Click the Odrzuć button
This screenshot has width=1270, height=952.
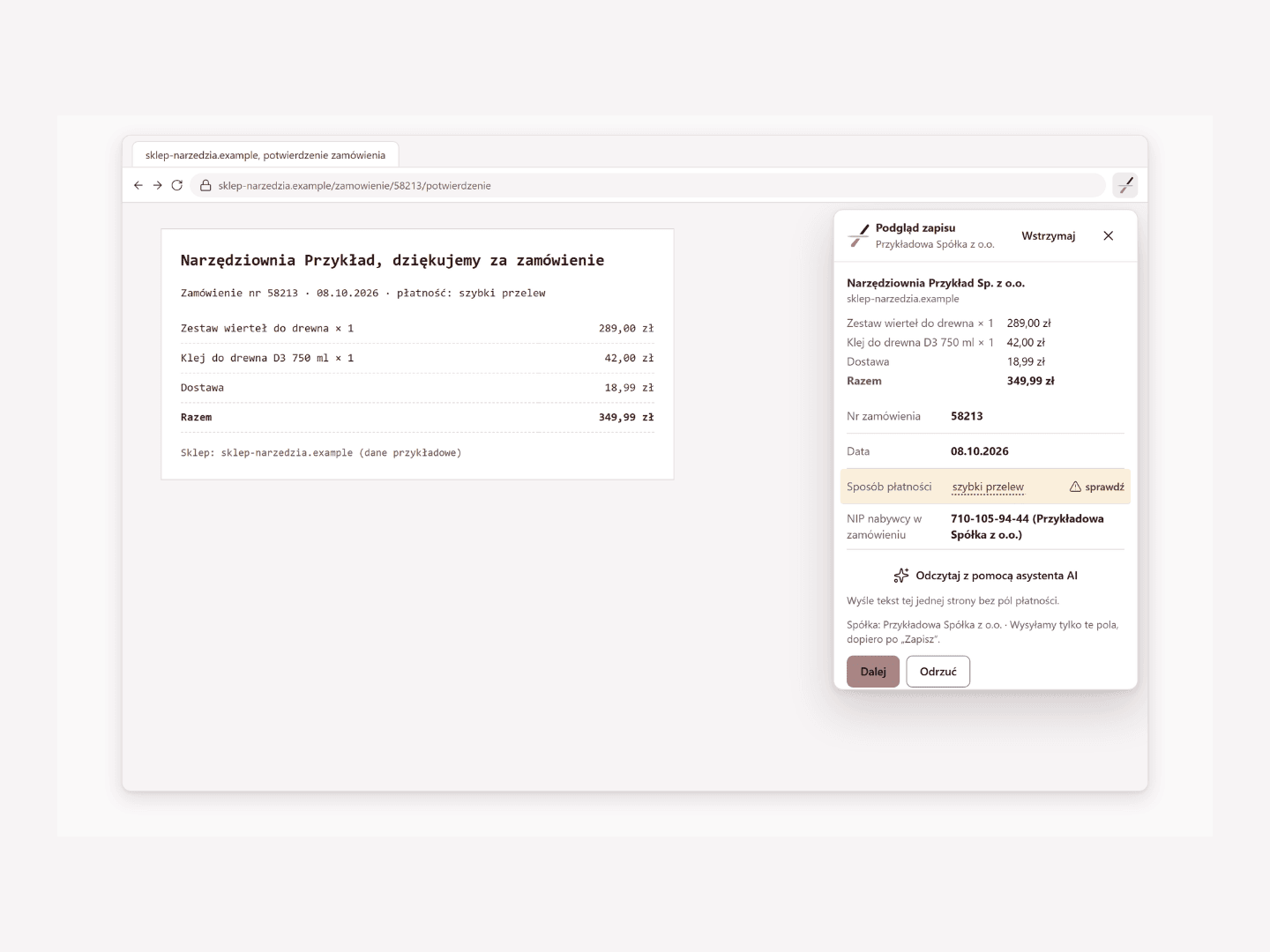tap(938, 672)
